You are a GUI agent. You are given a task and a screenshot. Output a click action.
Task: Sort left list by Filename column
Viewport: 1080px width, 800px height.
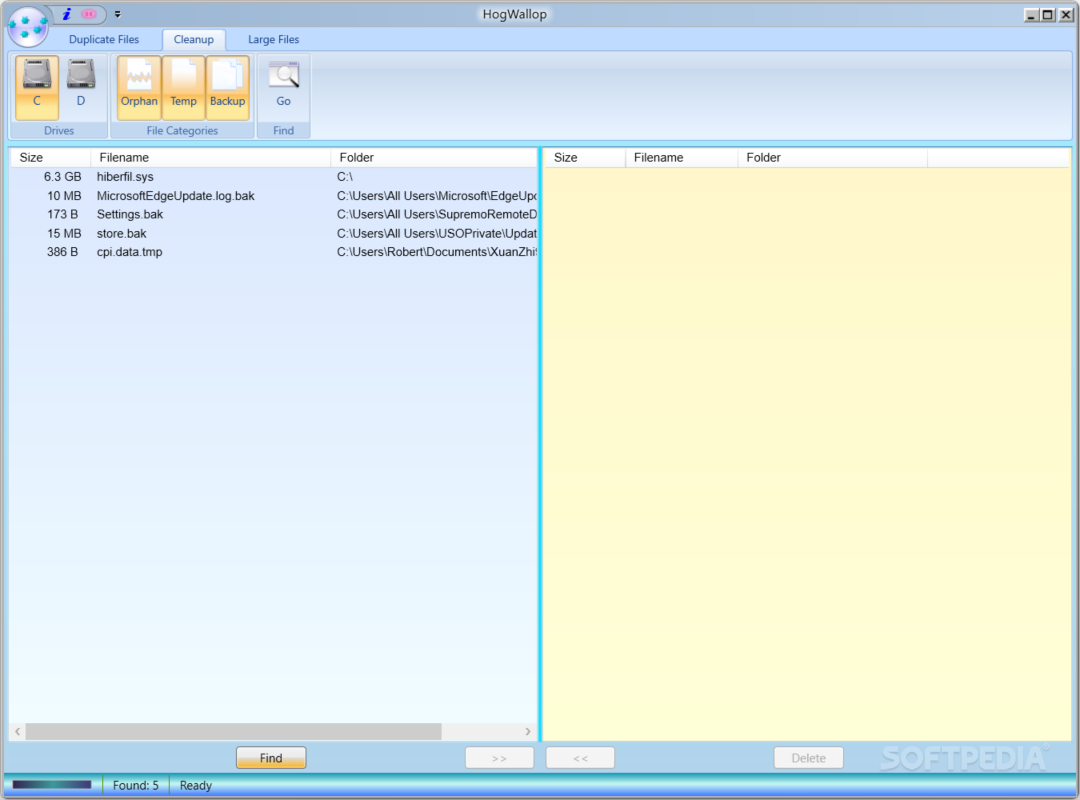[x=211, y=158]
